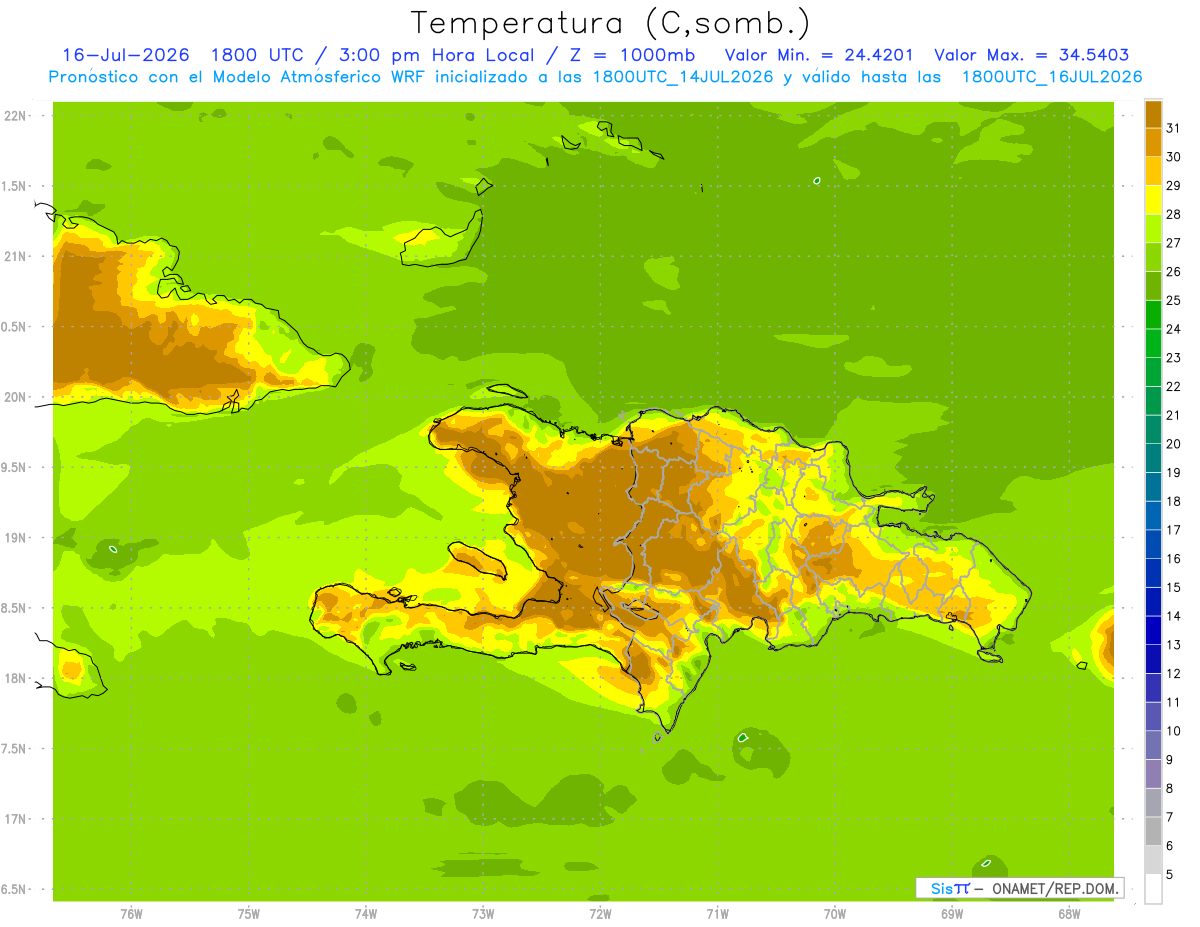
Task: Select the "16-Jul-2026" date text
Action: [126, 55]
